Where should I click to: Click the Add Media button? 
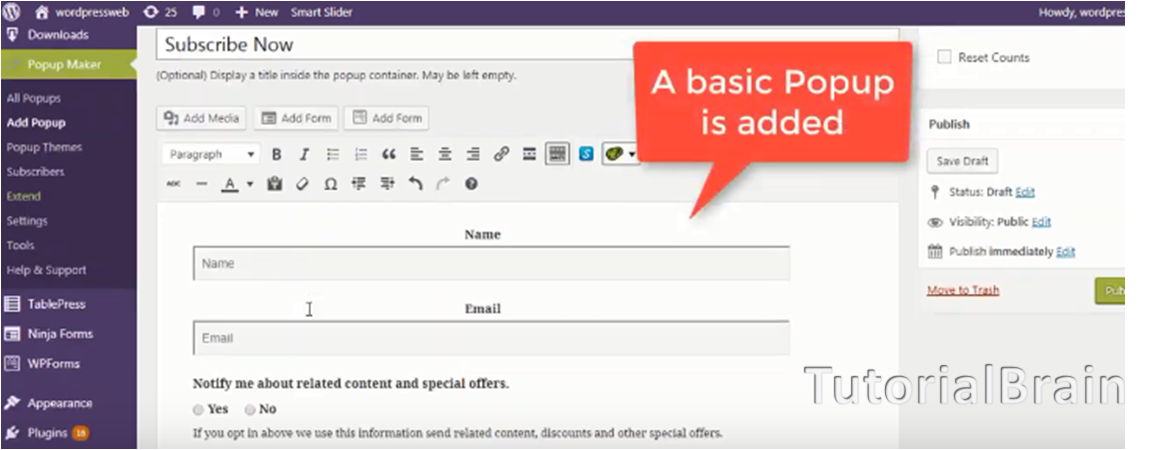coord(201,118)
